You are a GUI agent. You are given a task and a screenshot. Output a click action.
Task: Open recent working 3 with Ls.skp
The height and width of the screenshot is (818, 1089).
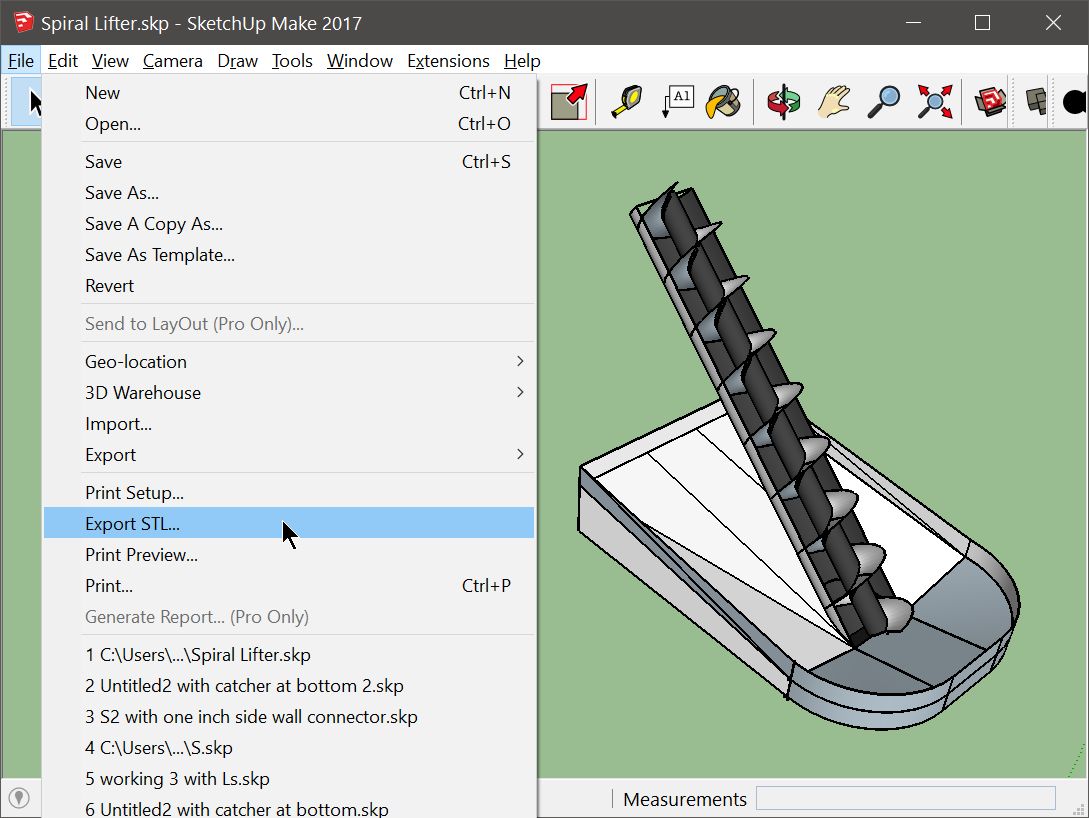[289, 779]
